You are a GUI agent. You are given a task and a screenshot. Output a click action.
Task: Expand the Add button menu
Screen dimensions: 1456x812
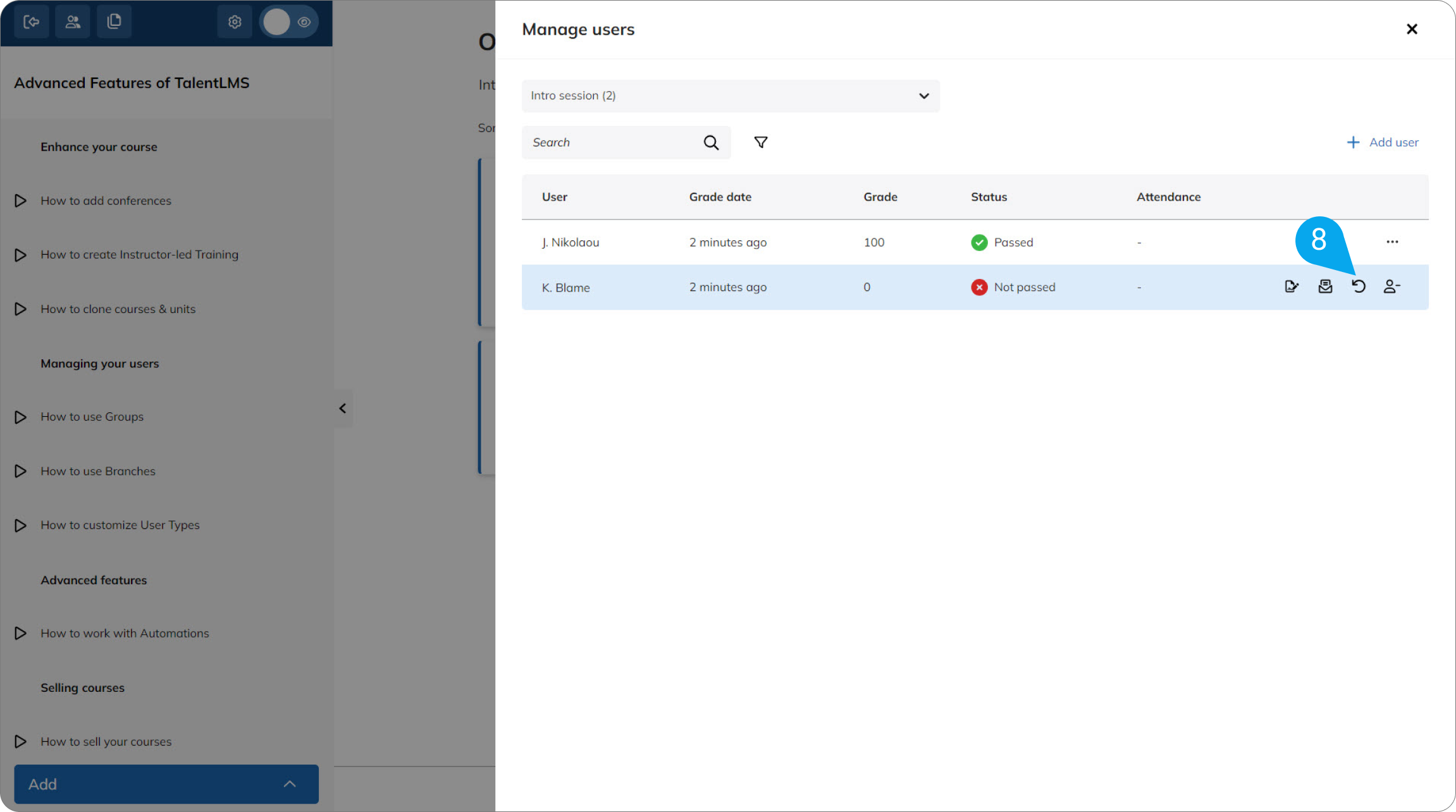click(x=166, y=784)
